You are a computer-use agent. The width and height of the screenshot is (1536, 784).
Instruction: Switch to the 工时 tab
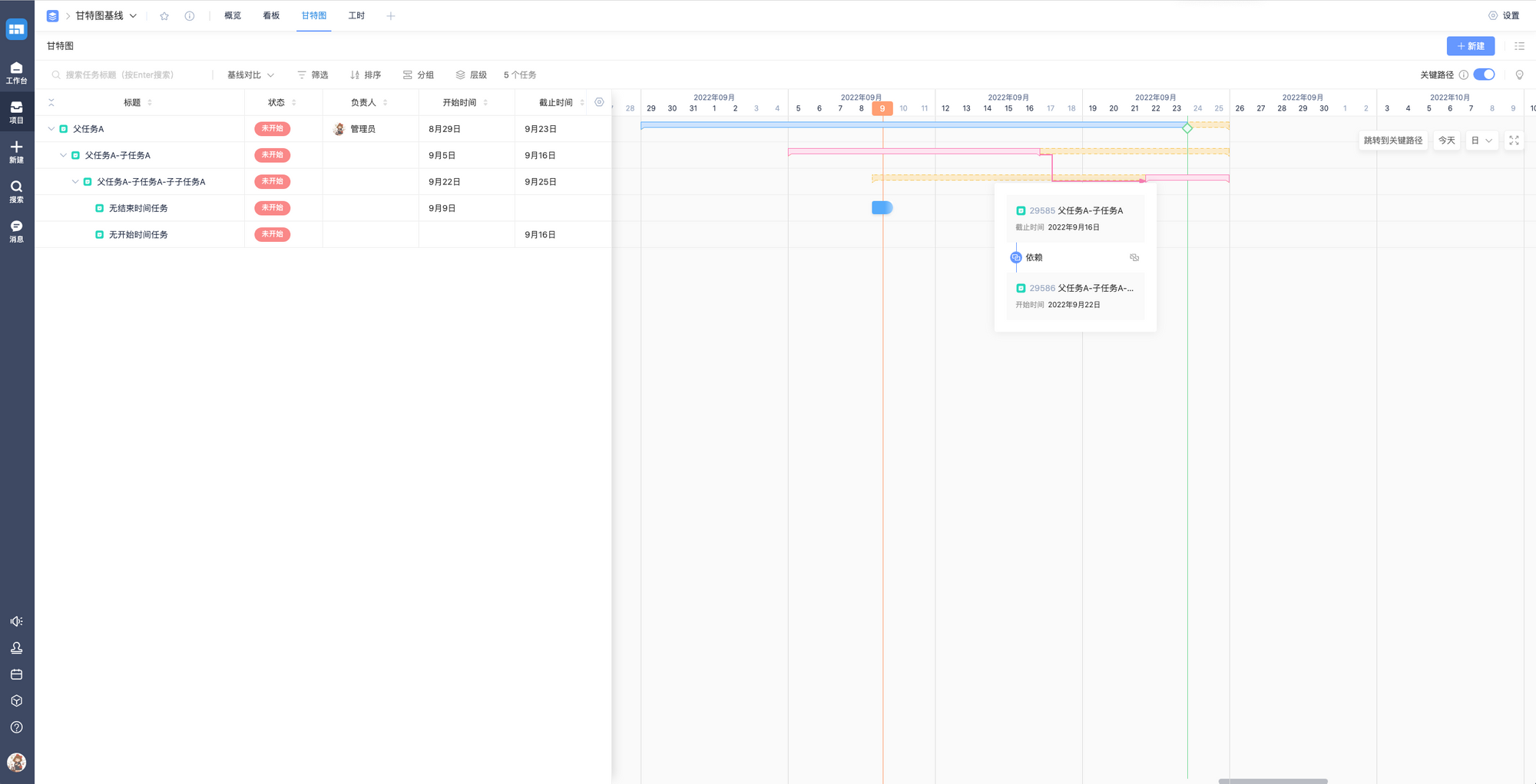(356, 16)
